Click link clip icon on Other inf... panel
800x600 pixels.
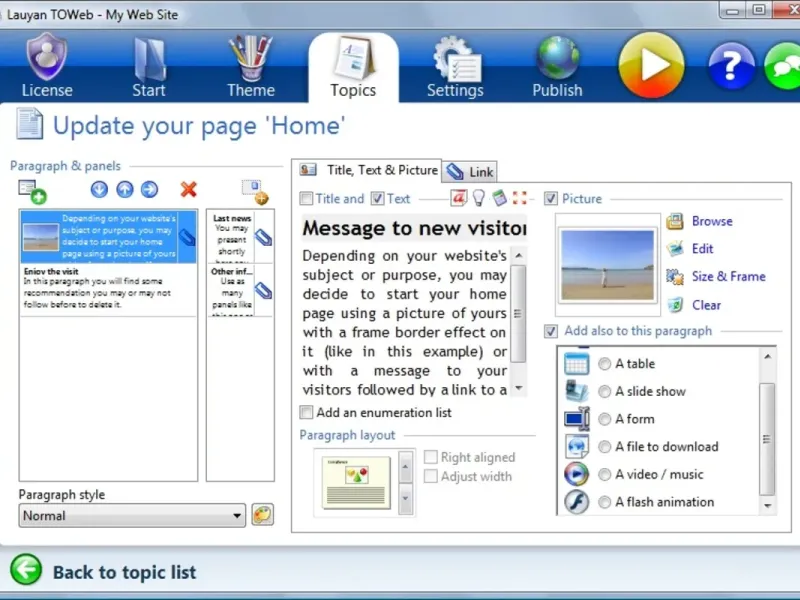tap(263, 291)
